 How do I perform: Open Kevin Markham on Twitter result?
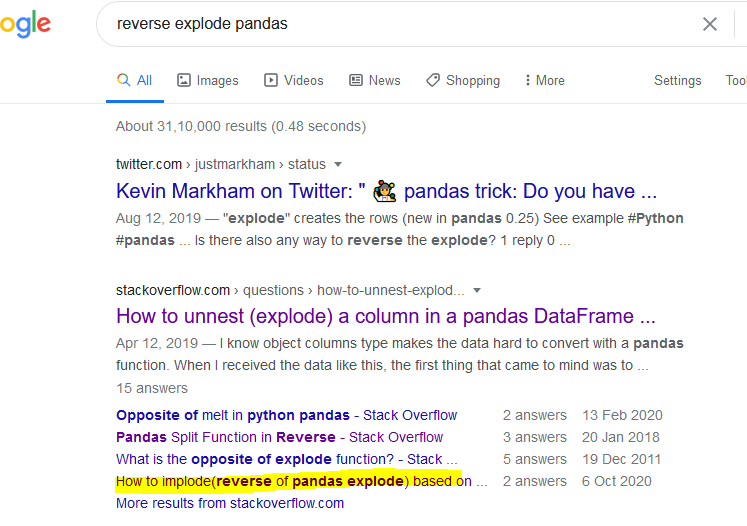386,191
